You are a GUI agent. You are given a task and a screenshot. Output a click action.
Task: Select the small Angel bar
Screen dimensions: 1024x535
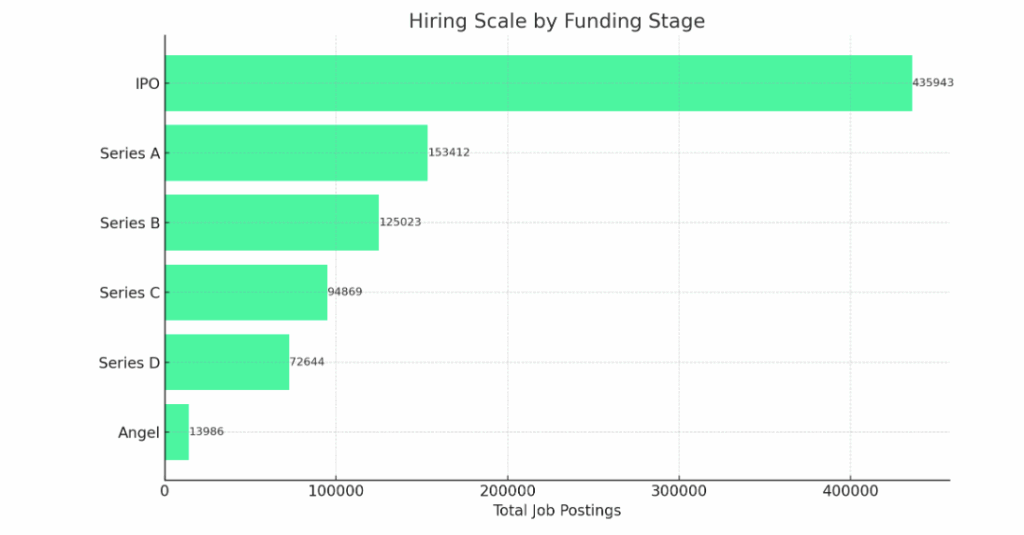[x=177, y=432]
